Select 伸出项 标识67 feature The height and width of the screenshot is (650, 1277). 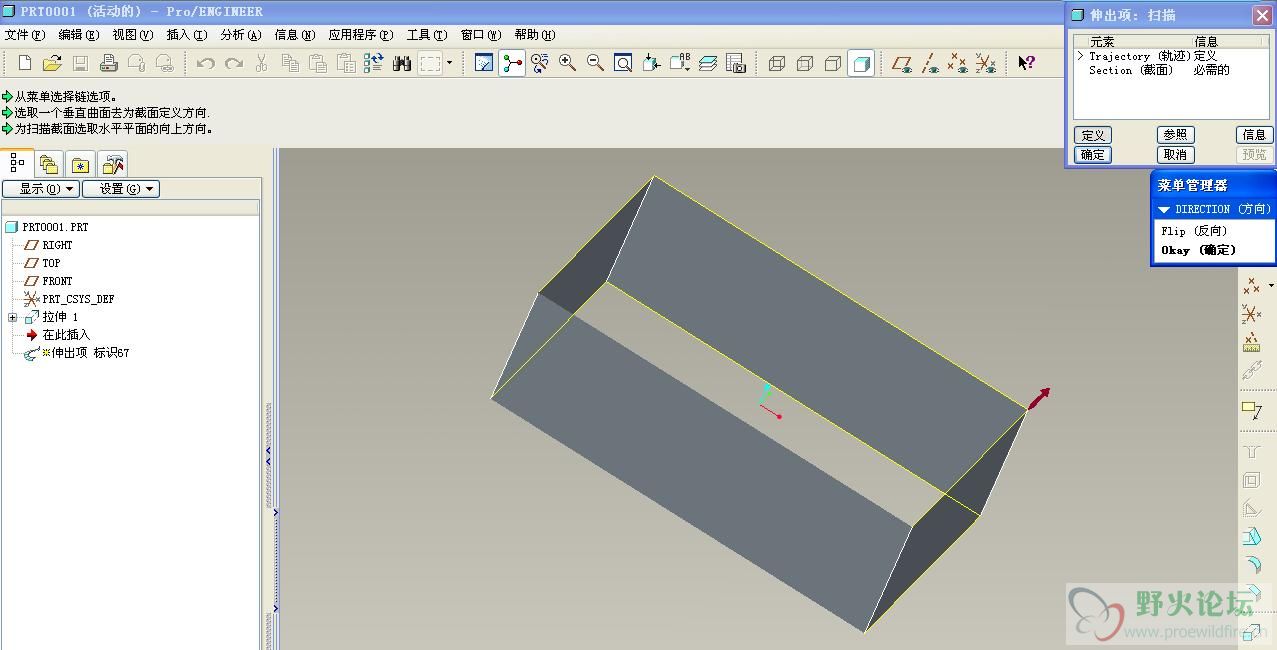(x=90, y=353)
